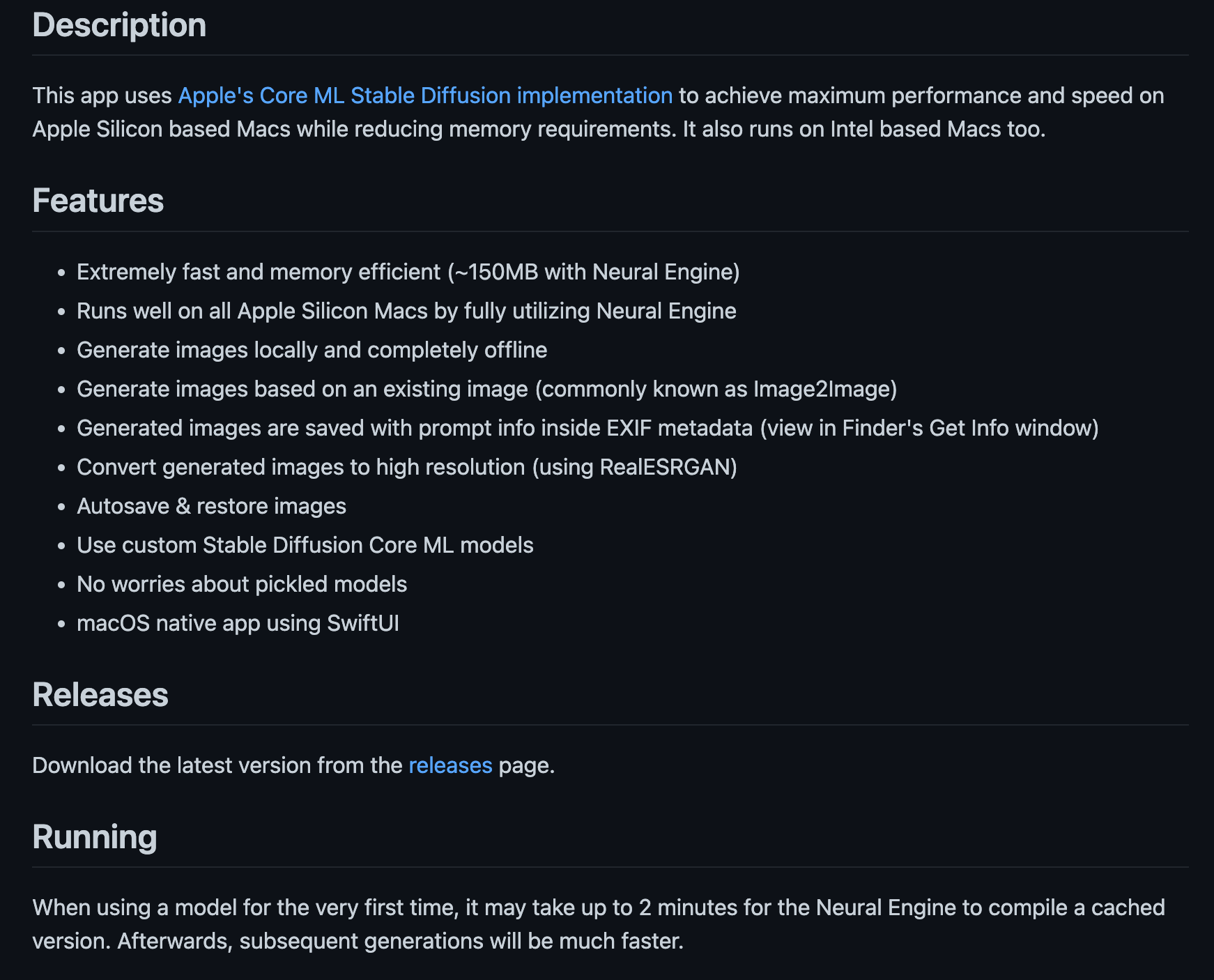Click the RealESRGAN high resolution list item
The width and height of the screenshot is (1214, 980).
[x=406, y=467]
